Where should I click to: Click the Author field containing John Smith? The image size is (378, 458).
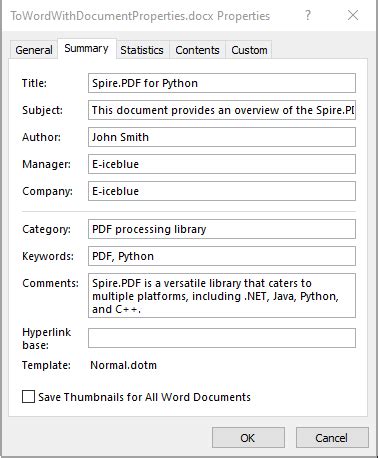[222, 137]
